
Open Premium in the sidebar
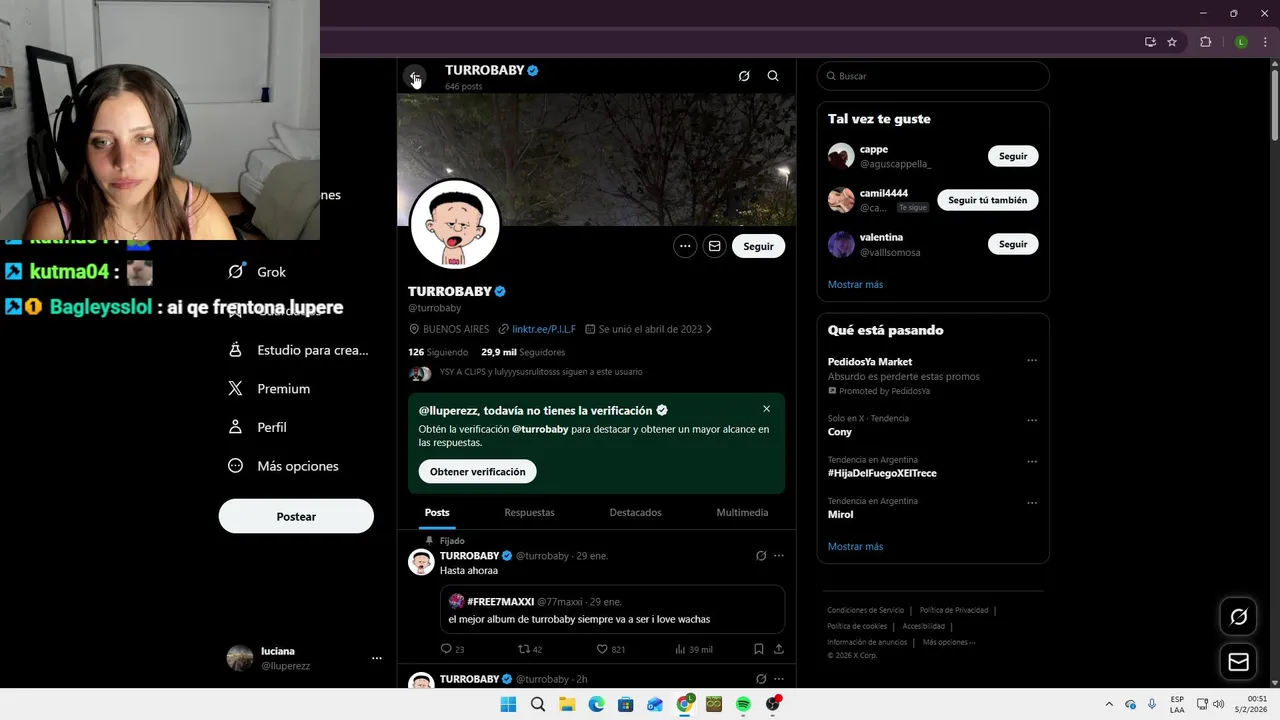(x=270, y=389)
